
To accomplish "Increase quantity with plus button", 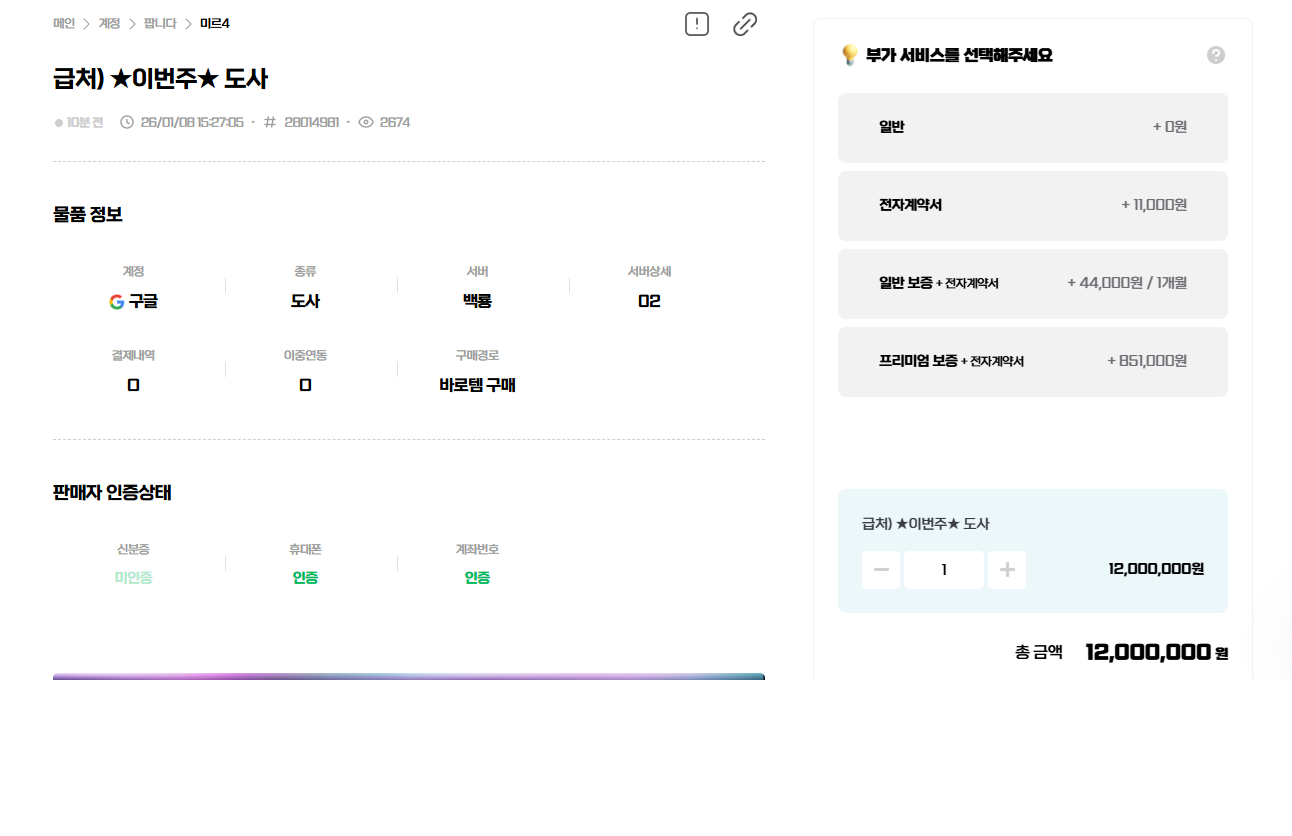I will pyautogui.click(x=1007, y=570).
